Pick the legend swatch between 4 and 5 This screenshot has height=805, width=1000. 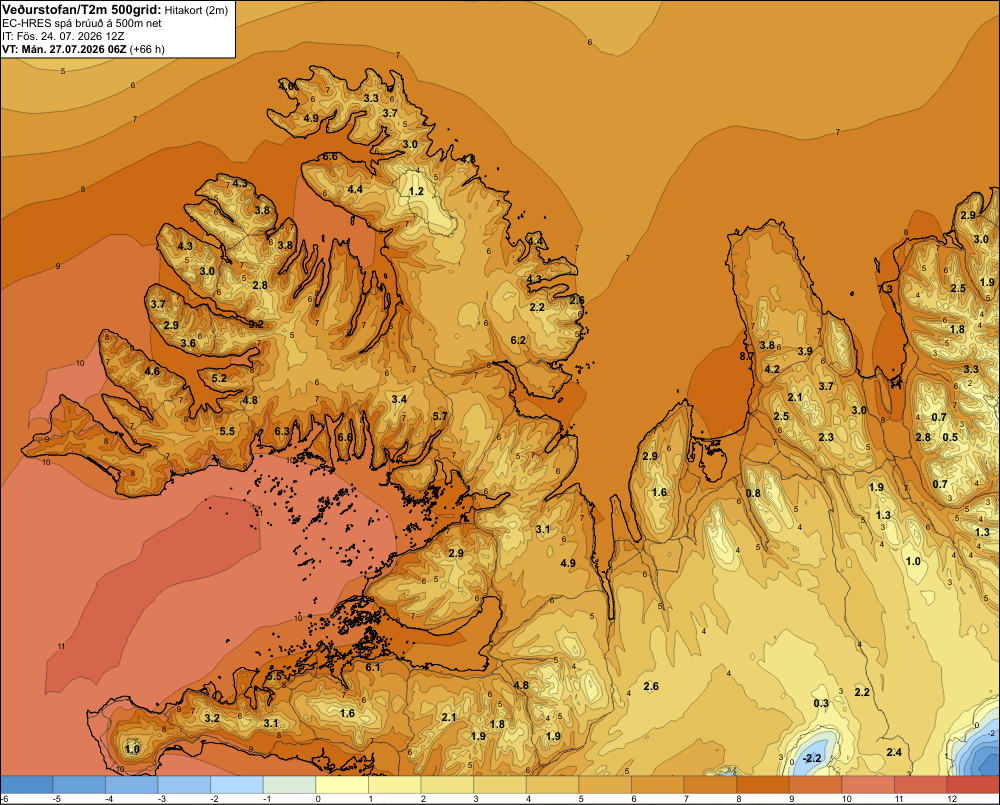click(x=552, y=785)
